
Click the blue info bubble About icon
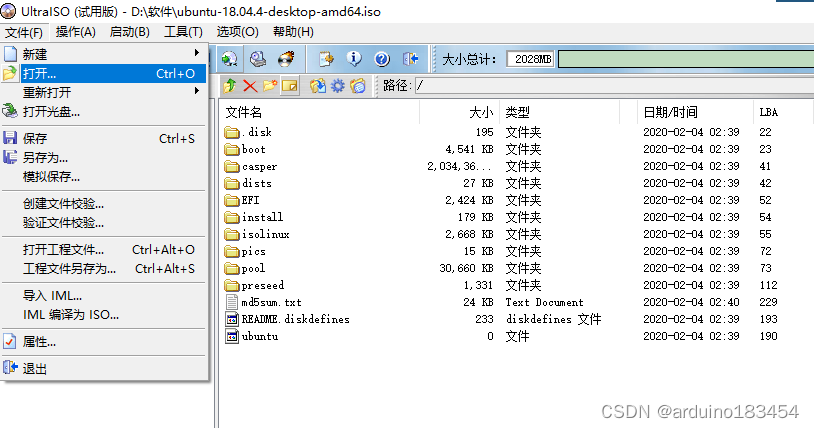coord(354,59)
